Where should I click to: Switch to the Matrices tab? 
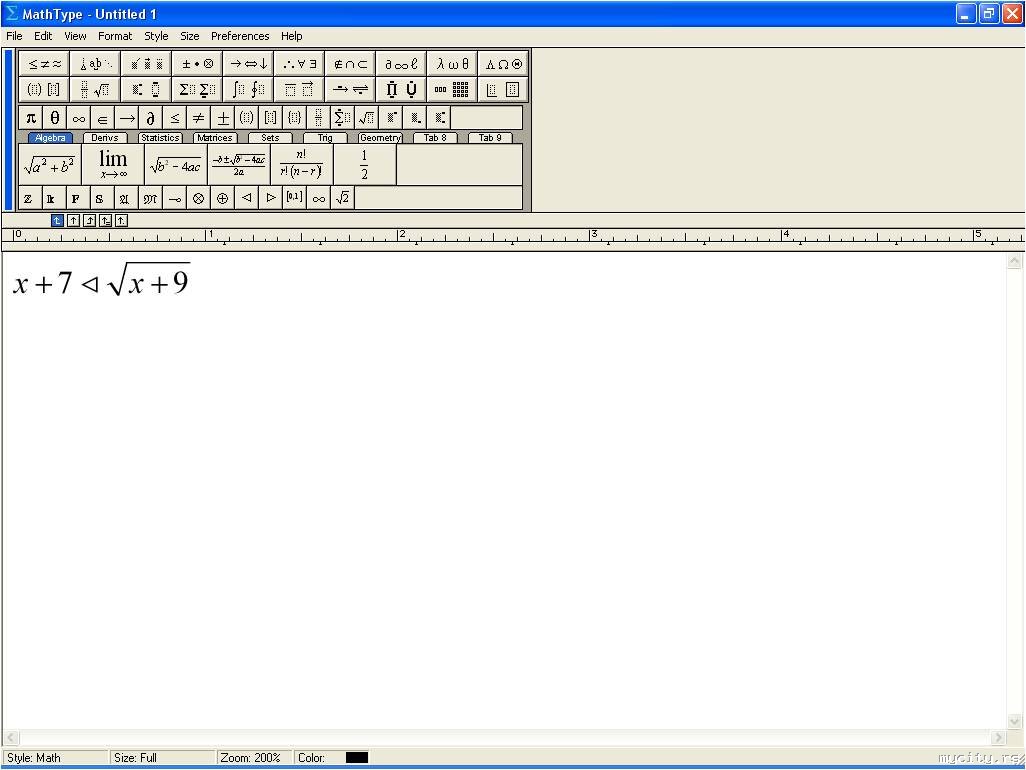215,138
